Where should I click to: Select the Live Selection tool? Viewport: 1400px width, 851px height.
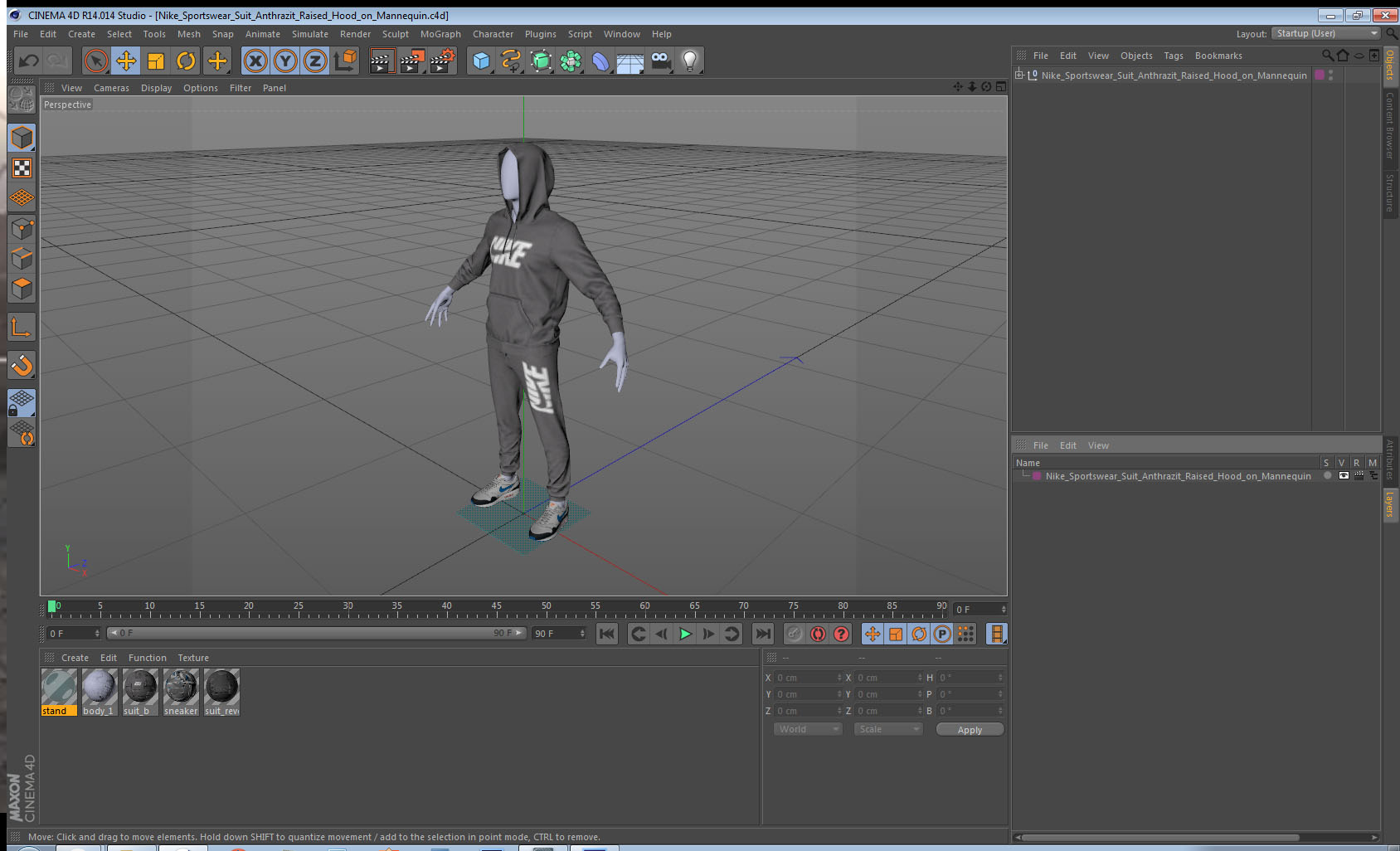tap(96, 61)
